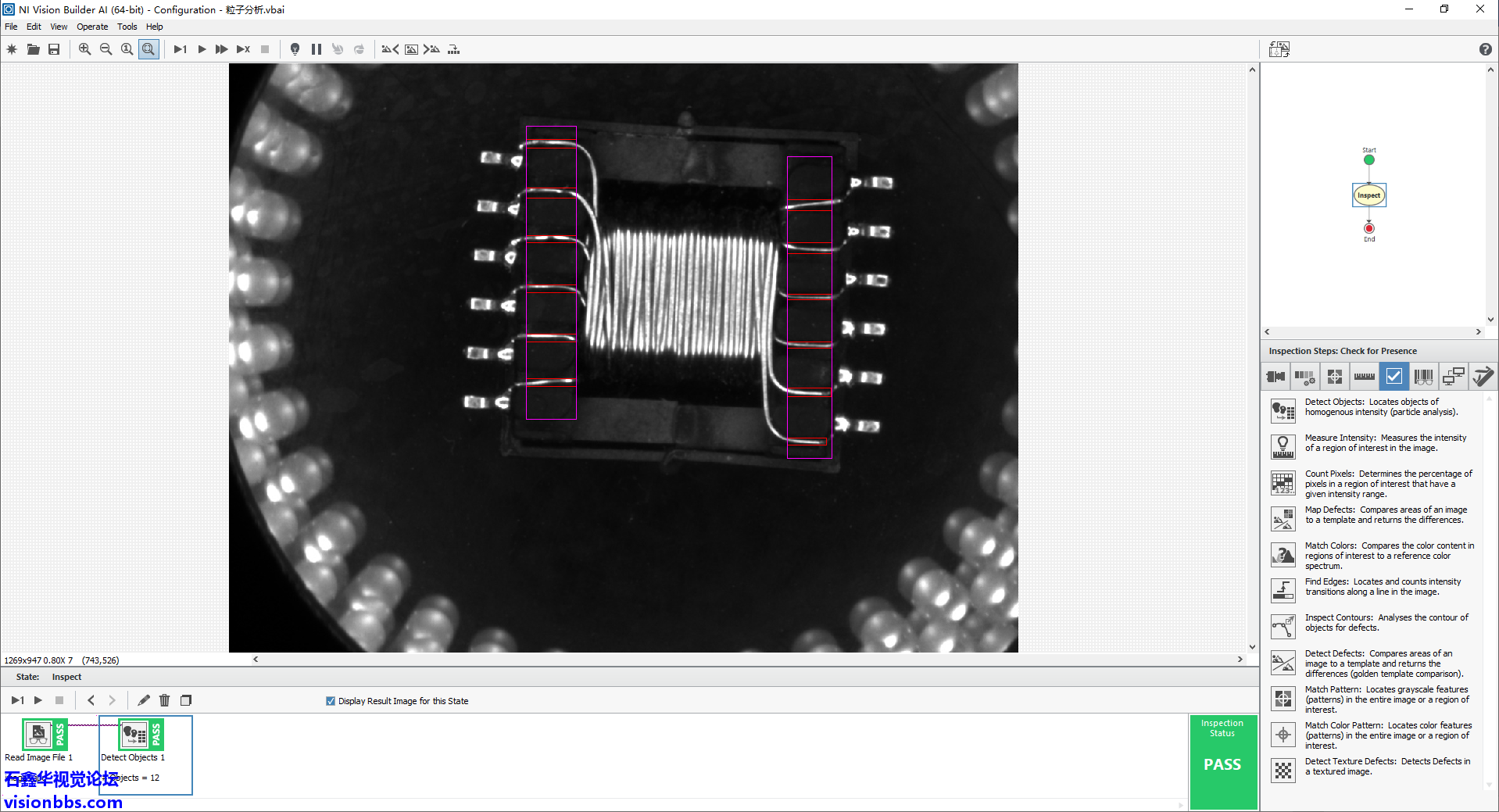Screen dimensions: 1499x812
Task: Add the Find Edges inspection step
Action: coord(1283,590)
